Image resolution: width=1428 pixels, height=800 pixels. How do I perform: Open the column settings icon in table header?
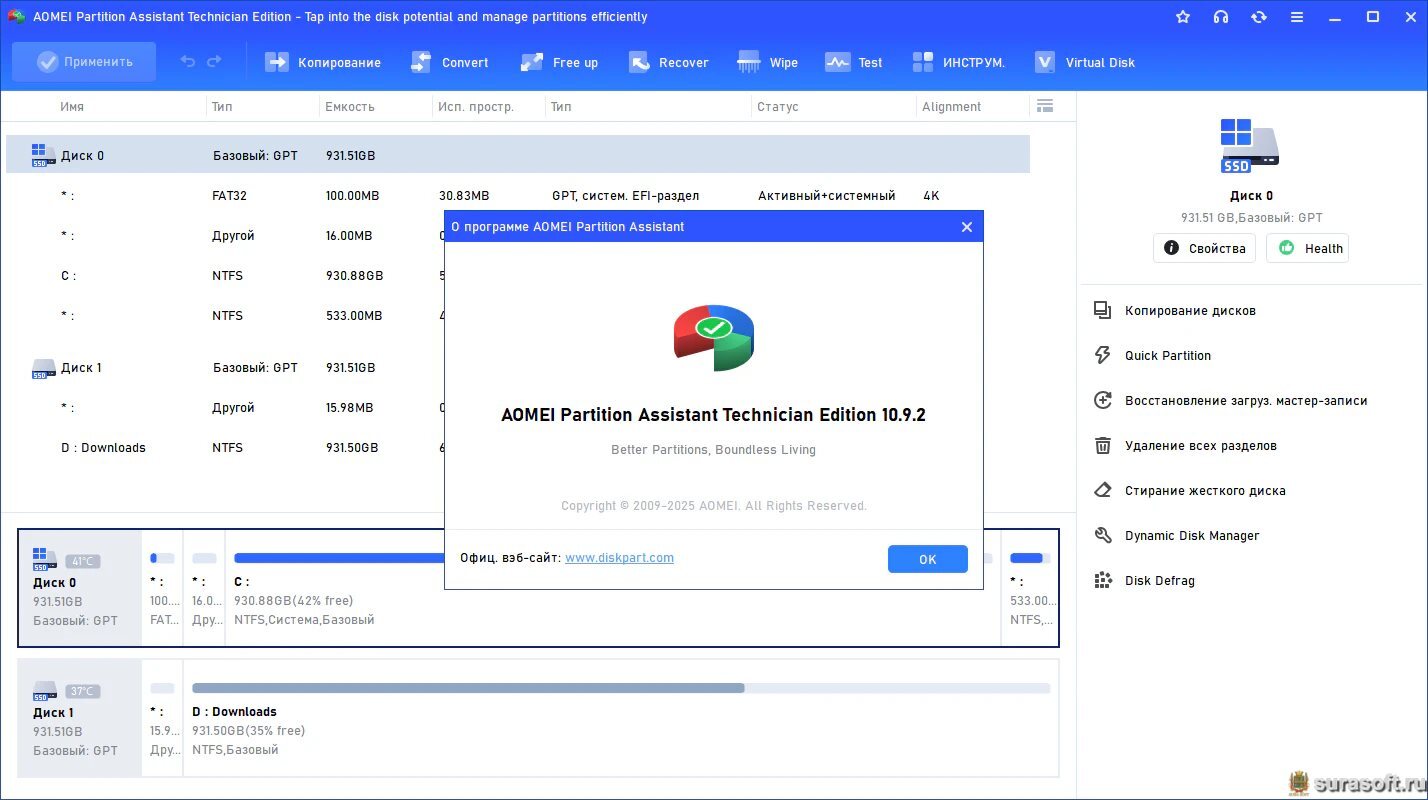pyautogui.click(x=1045, y=106)
